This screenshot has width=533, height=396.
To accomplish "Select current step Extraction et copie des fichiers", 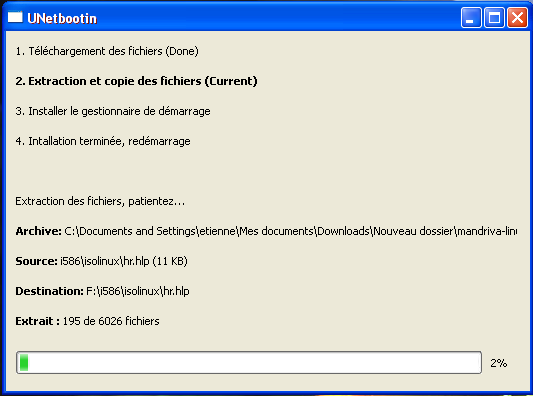I will coord(136,81).
